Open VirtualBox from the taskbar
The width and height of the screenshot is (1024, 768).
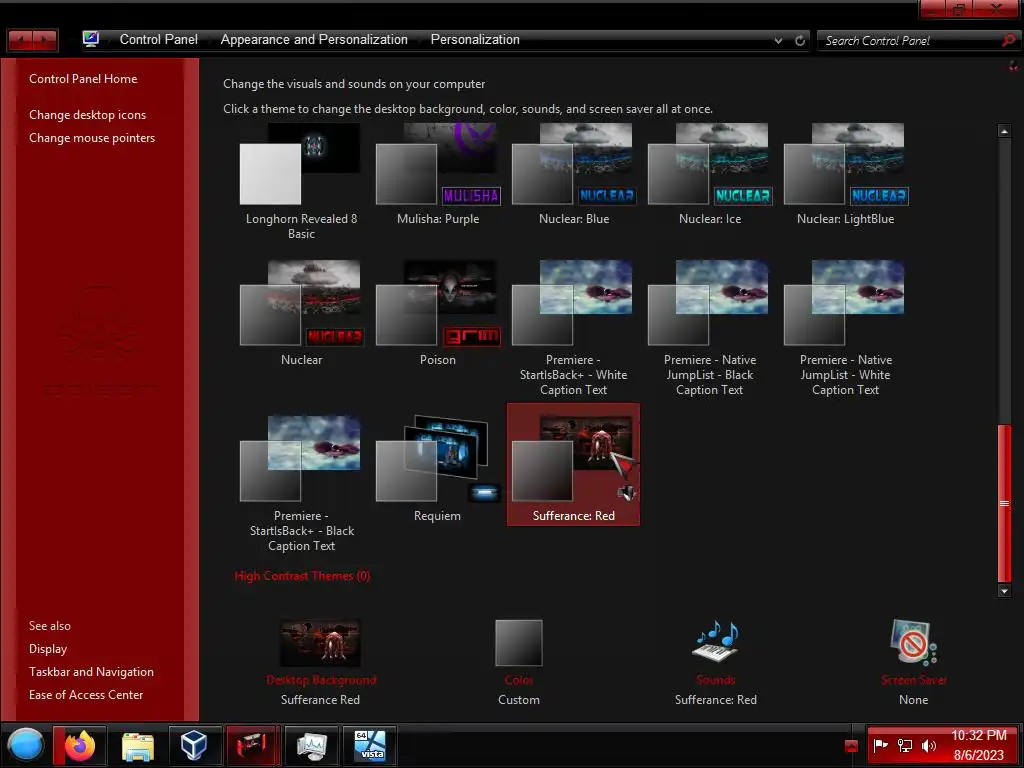(194, 745)
